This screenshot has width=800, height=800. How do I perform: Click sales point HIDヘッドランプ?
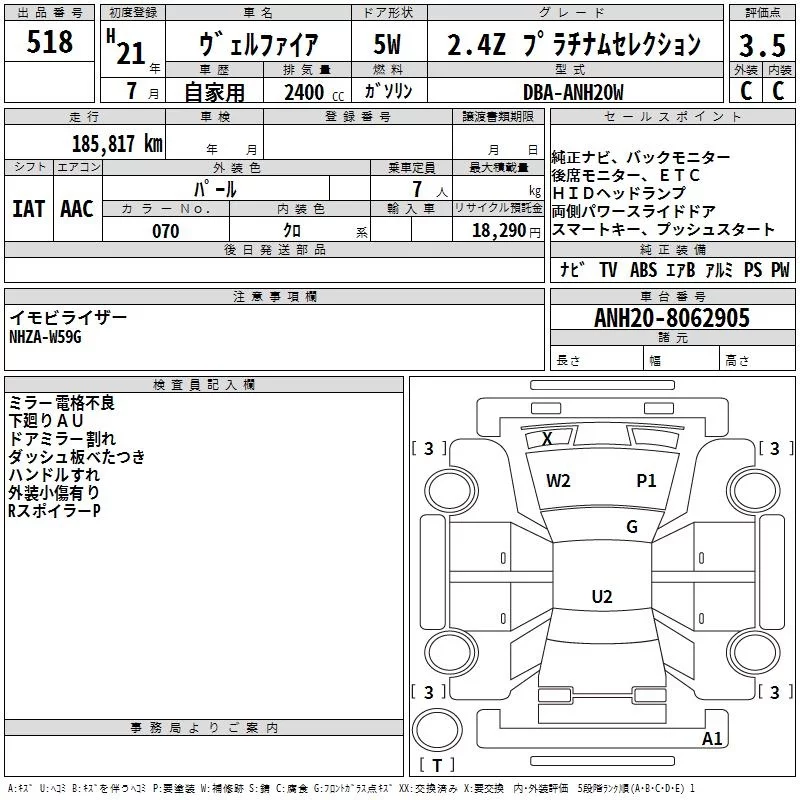click(x=619, y=193)
